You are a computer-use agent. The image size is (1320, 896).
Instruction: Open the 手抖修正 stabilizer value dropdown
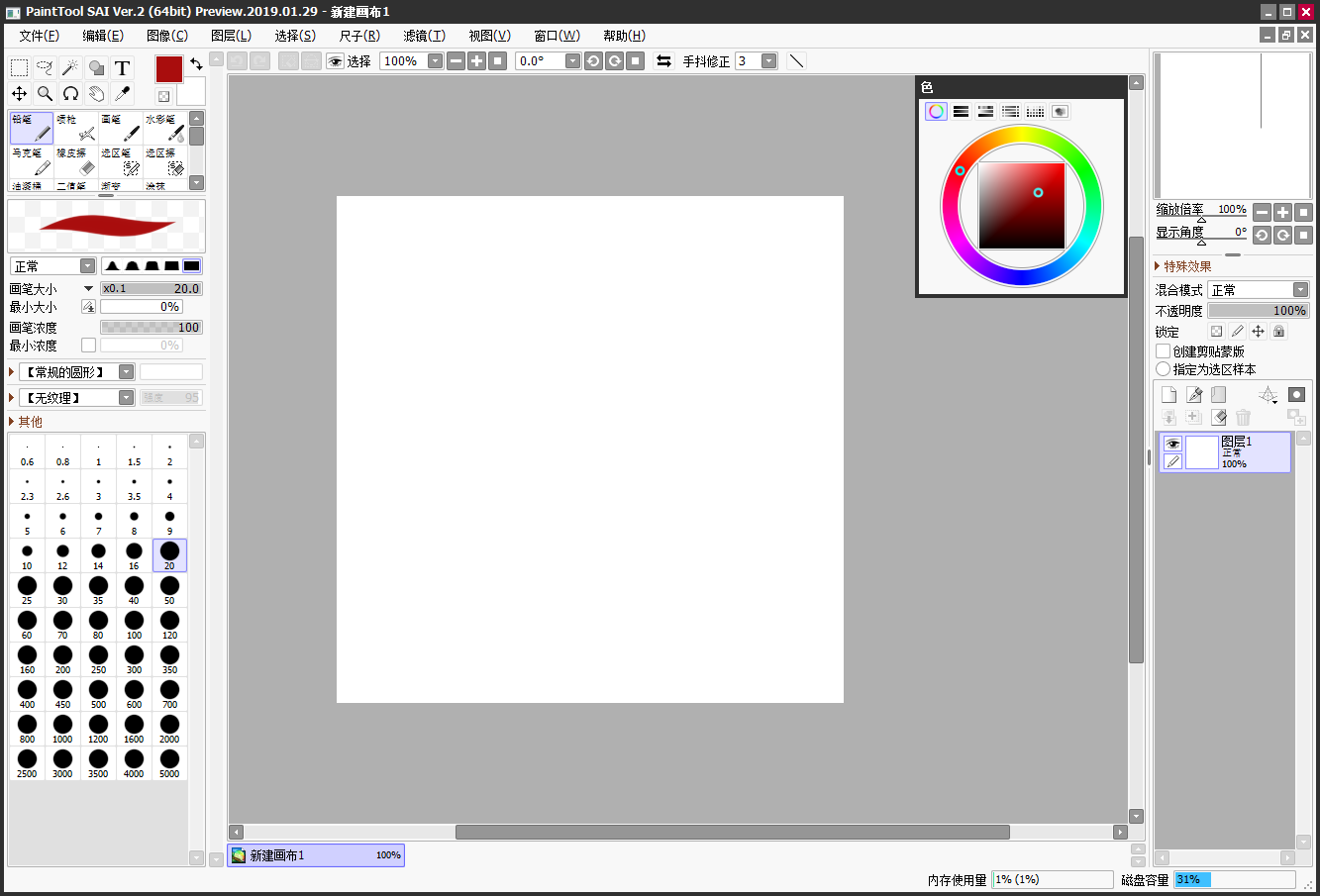click(768, 61)
